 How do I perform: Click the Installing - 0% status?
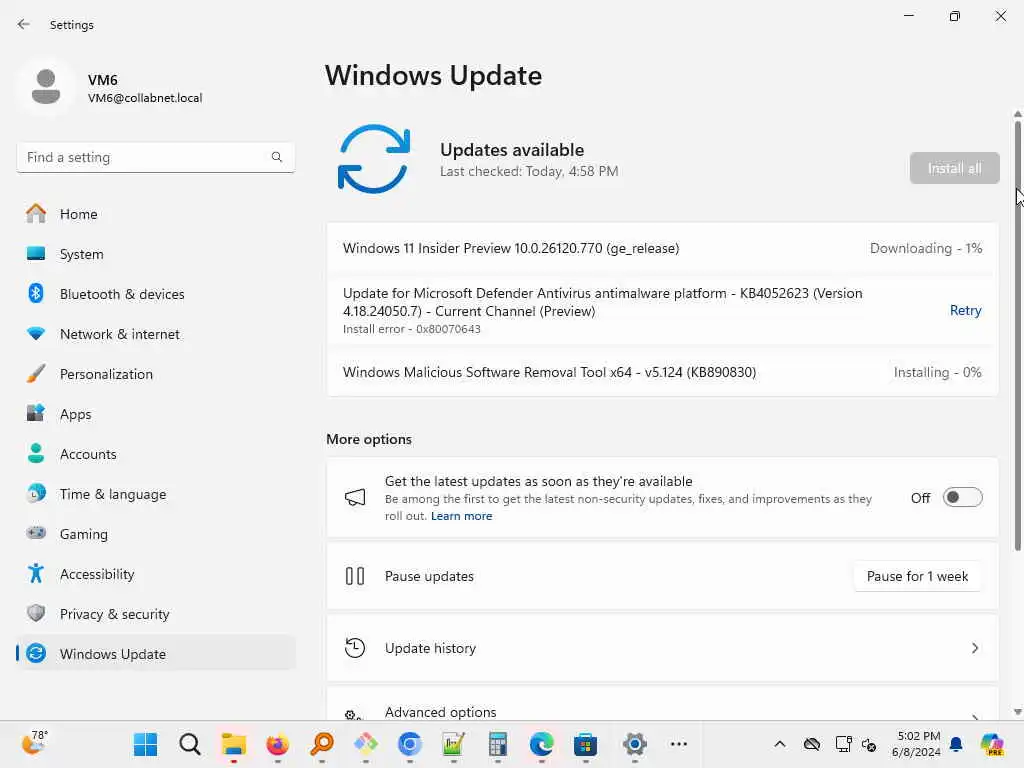coord(937,372)
